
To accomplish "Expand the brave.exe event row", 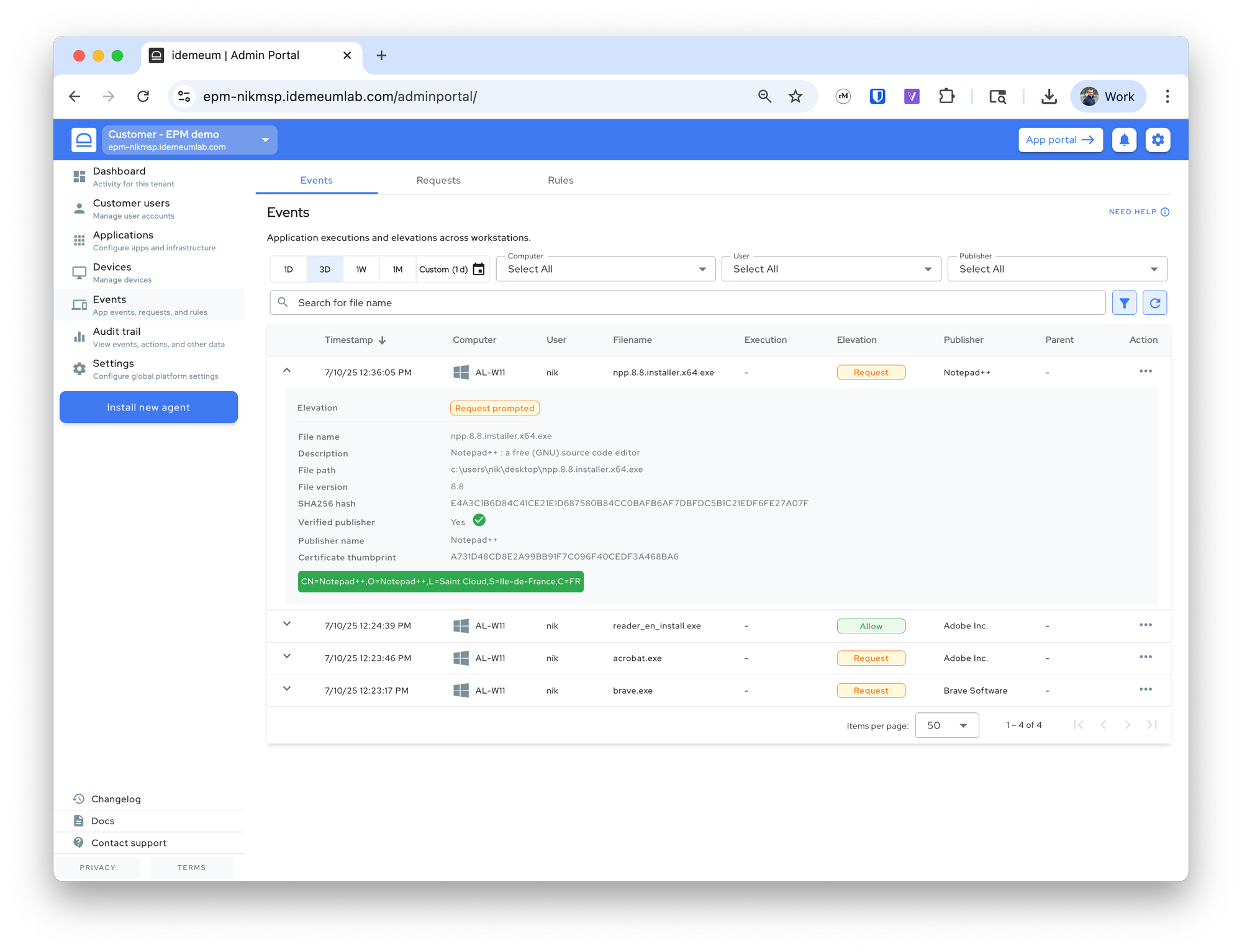I will [287, 689].
